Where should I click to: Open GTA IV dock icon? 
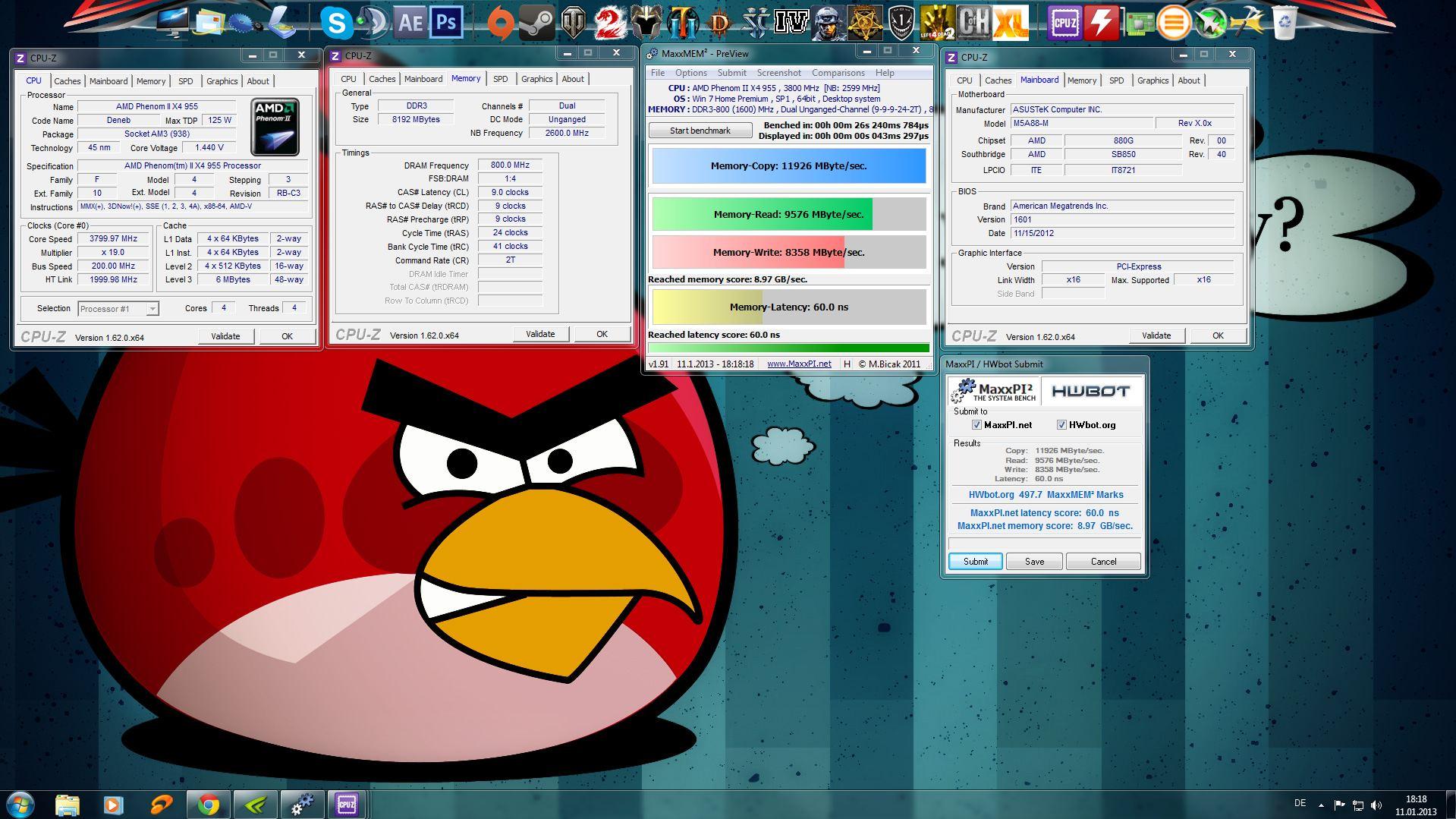791,23
